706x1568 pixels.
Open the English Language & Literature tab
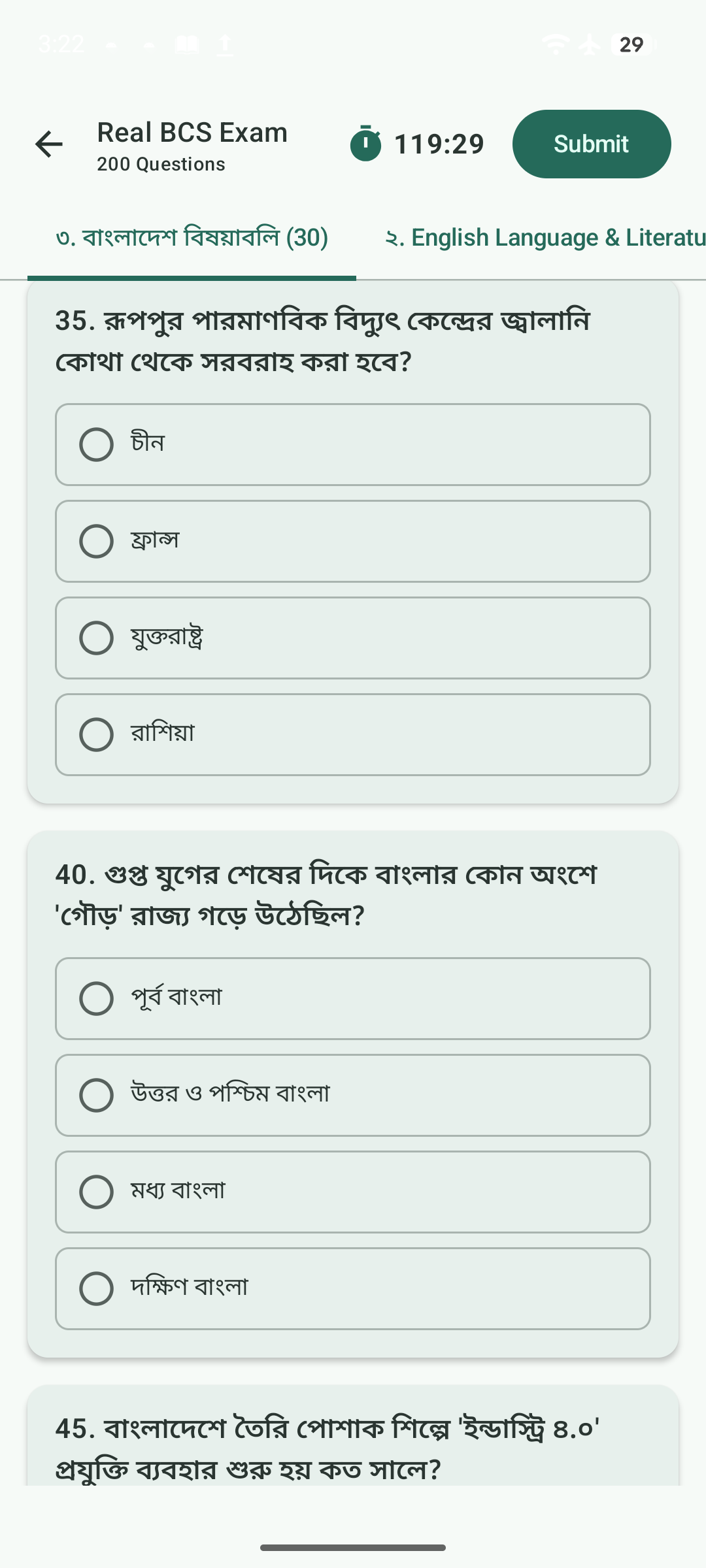[x=545, y=238]
